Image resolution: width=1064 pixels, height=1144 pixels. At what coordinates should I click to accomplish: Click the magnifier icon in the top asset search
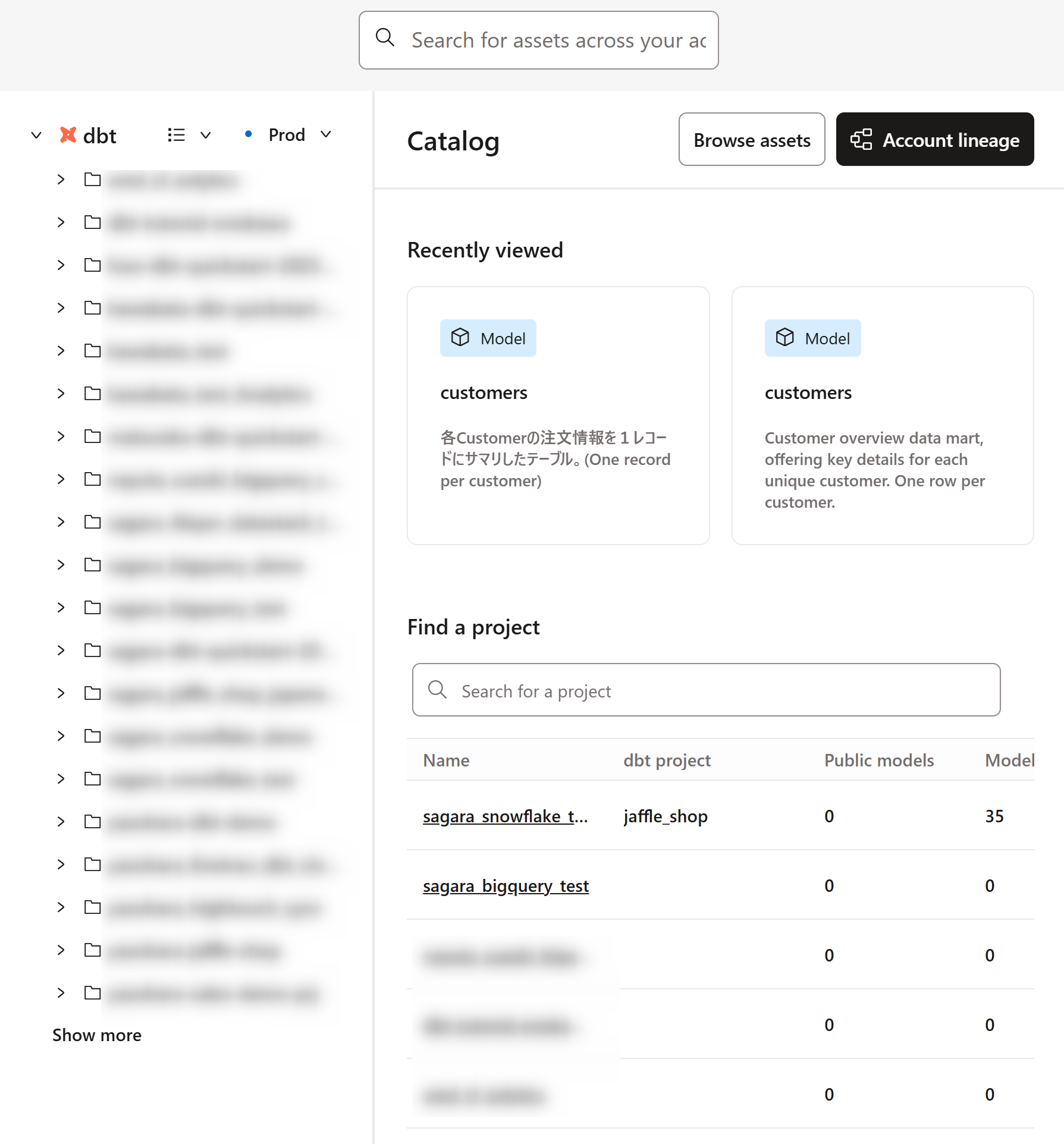click(x=385, y=38)
